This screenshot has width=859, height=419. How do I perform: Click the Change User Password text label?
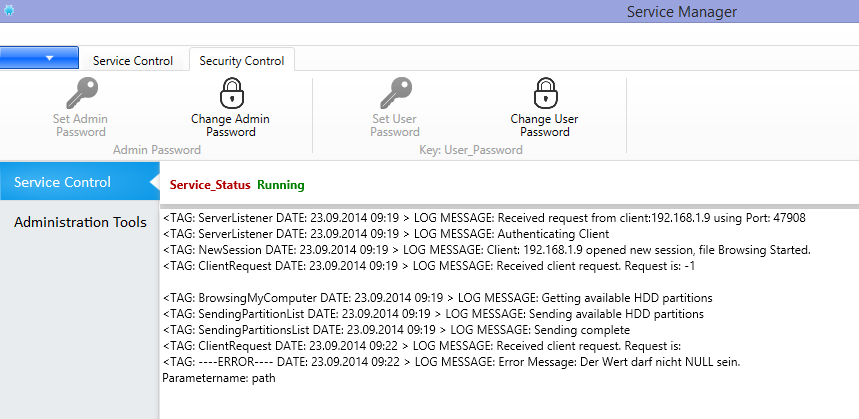(x=544, y=125)
